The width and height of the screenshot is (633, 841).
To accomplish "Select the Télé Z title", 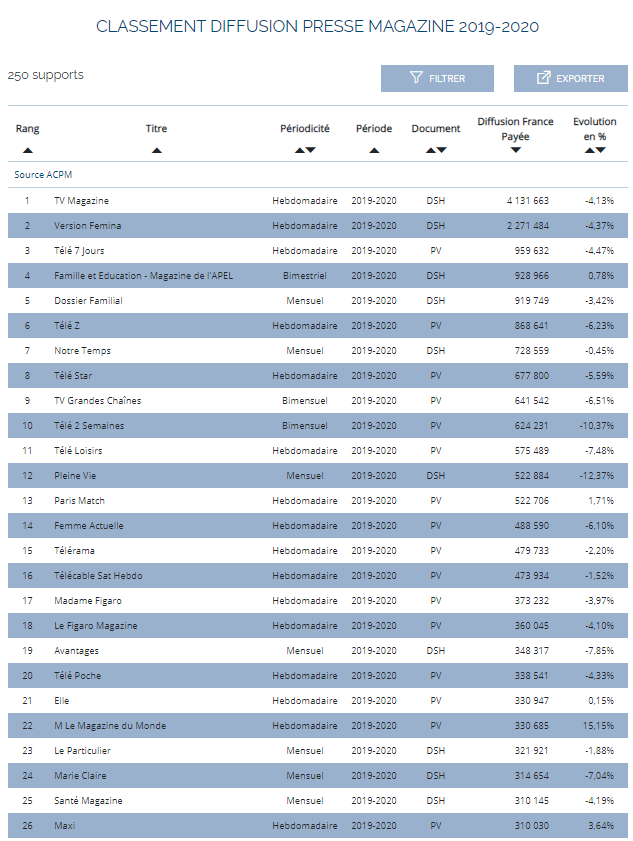I will click(67, 326).
